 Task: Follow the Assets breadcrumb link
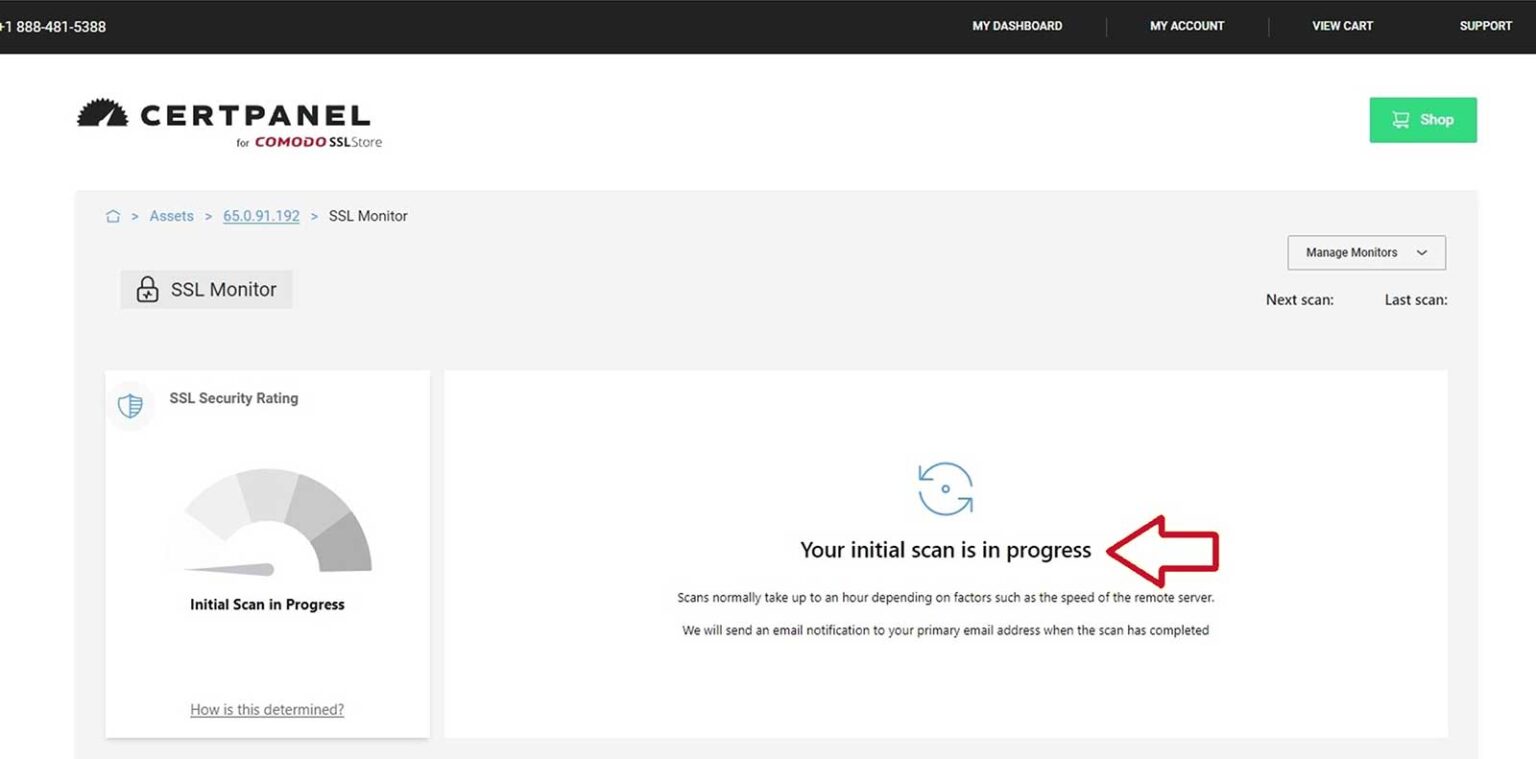tap(171, 215)
